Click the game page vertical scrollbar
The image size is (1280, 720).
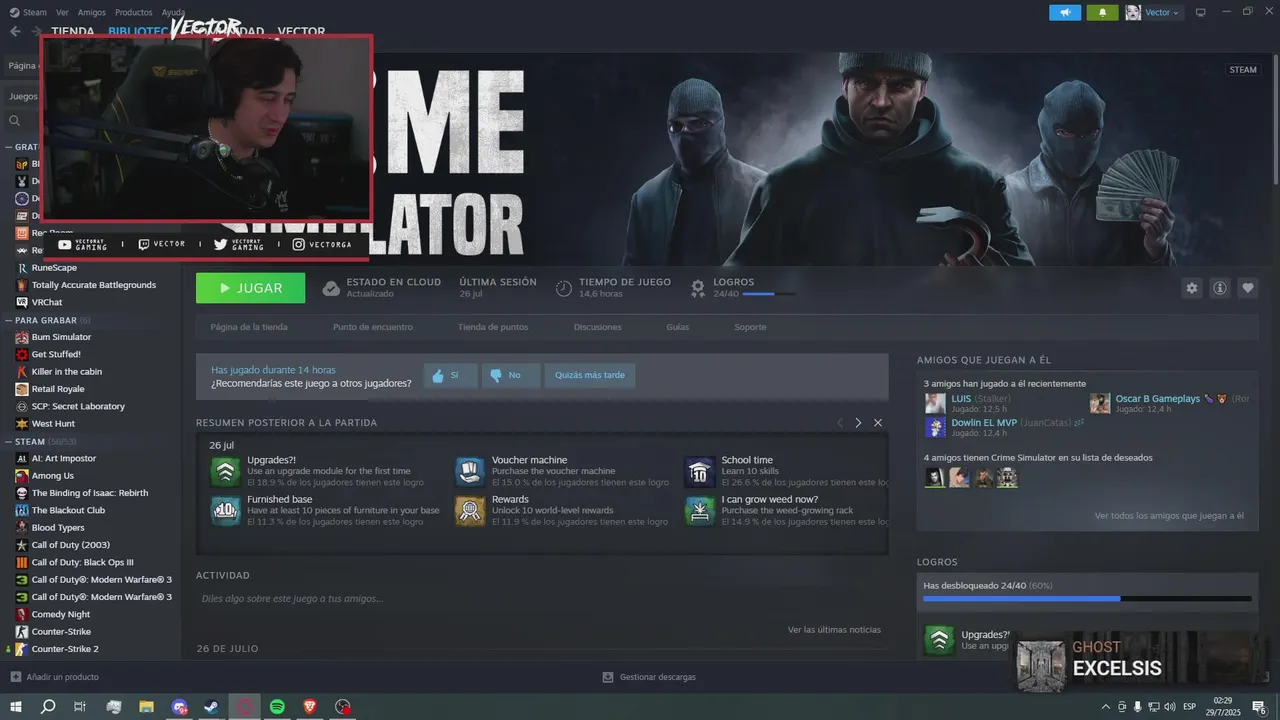pos(1276,118)
